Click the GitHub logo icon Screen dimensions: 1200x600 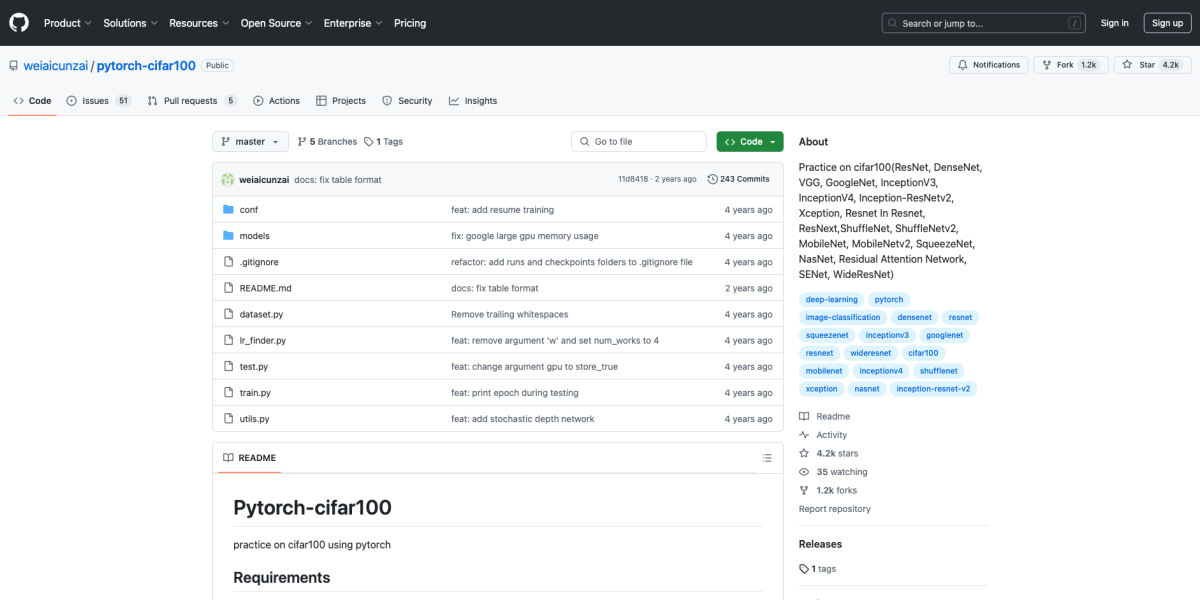tap(20, 23)
